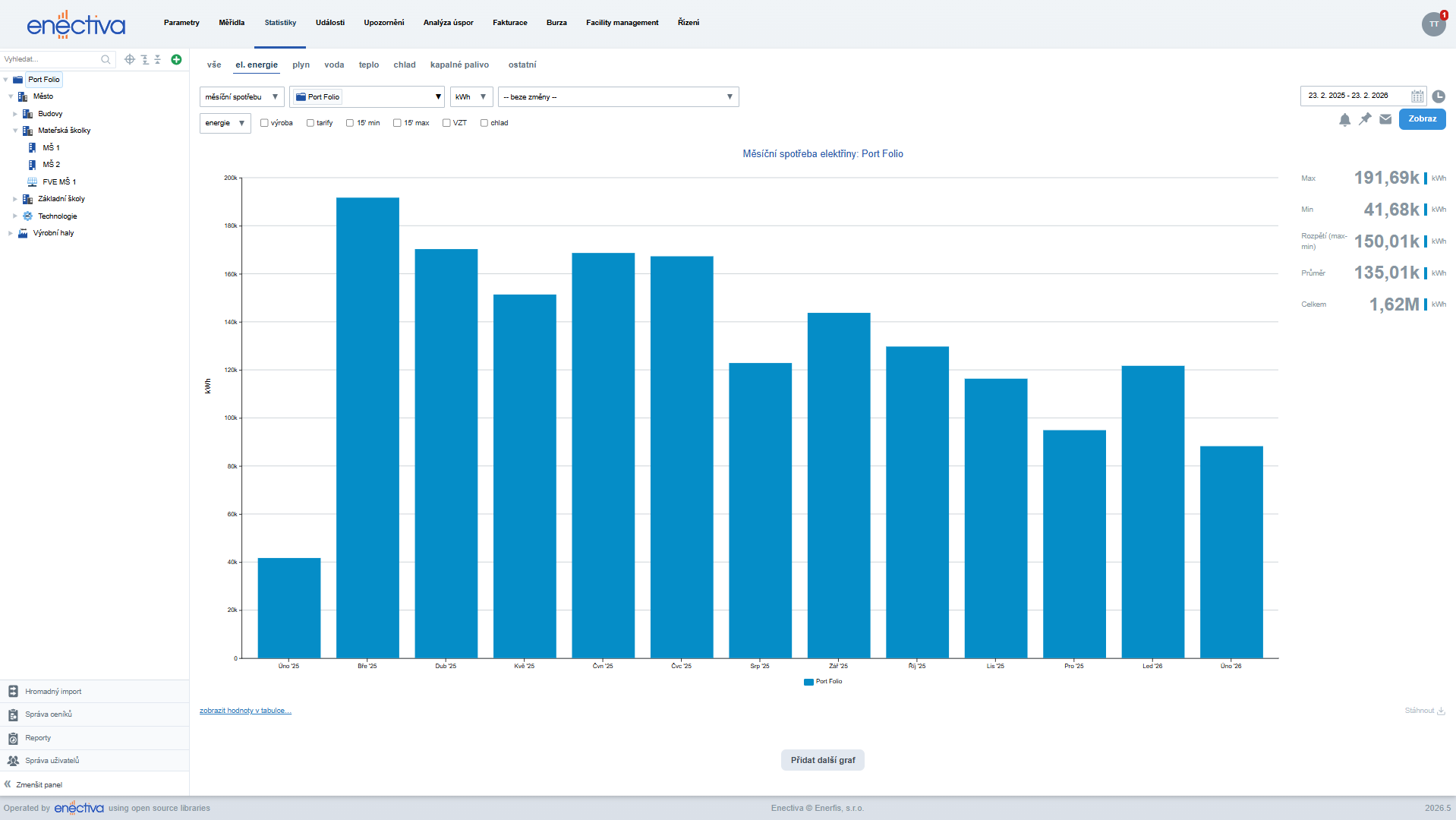Switch to the plyn tab
Screen dimensions: 1456x820
point(301,65)
